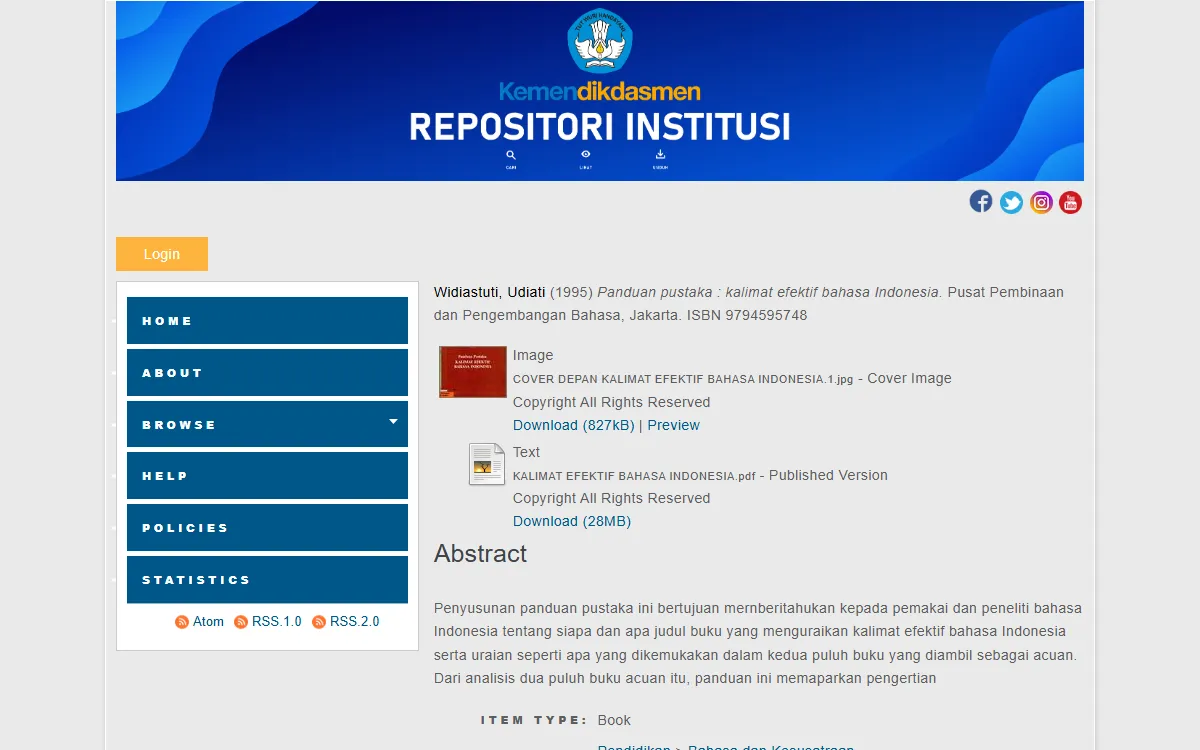1200x750 pixels.
Task: Click the Login button
Action: 162,254
